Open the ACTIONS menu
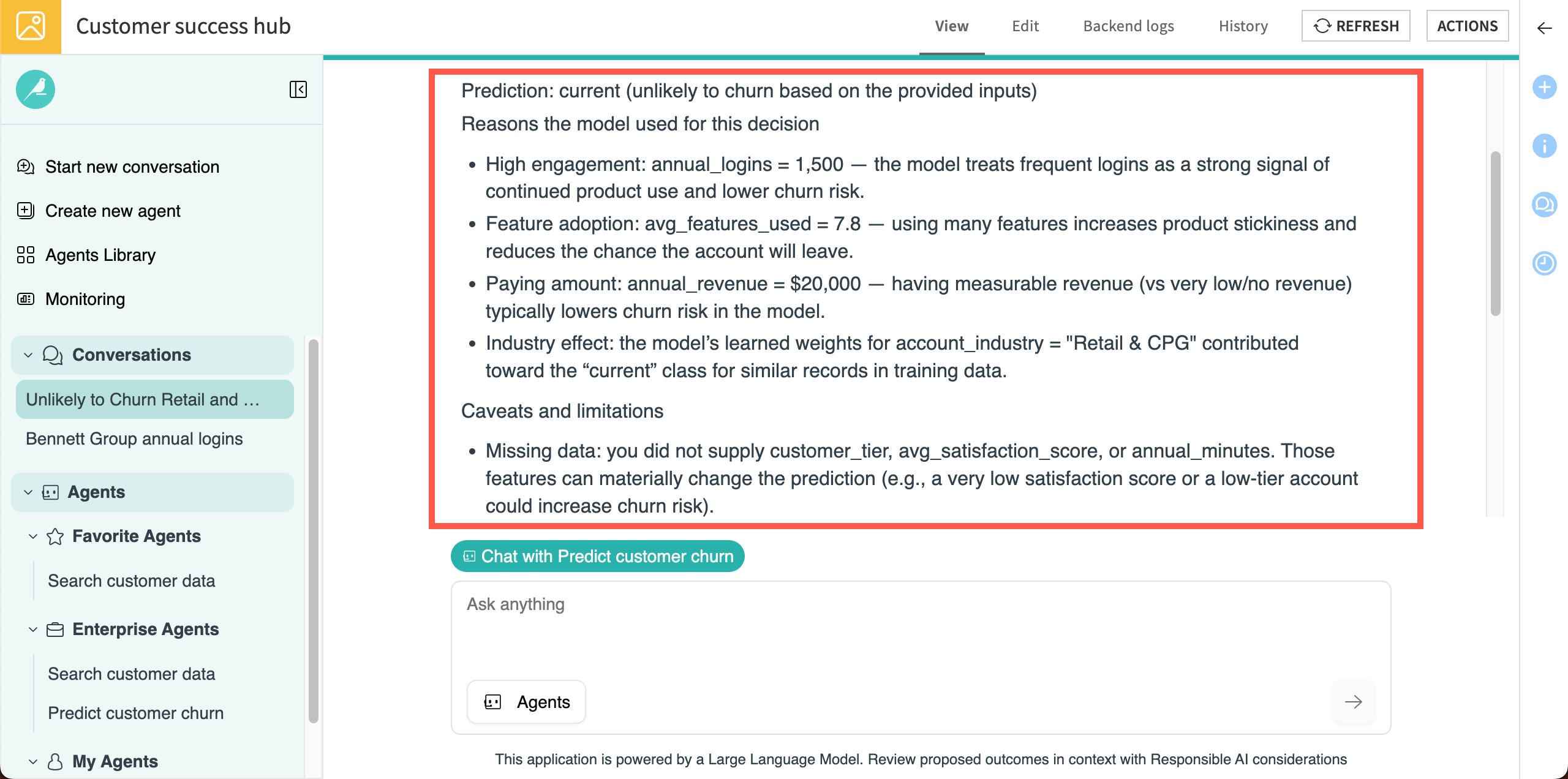 point(1468,26)
